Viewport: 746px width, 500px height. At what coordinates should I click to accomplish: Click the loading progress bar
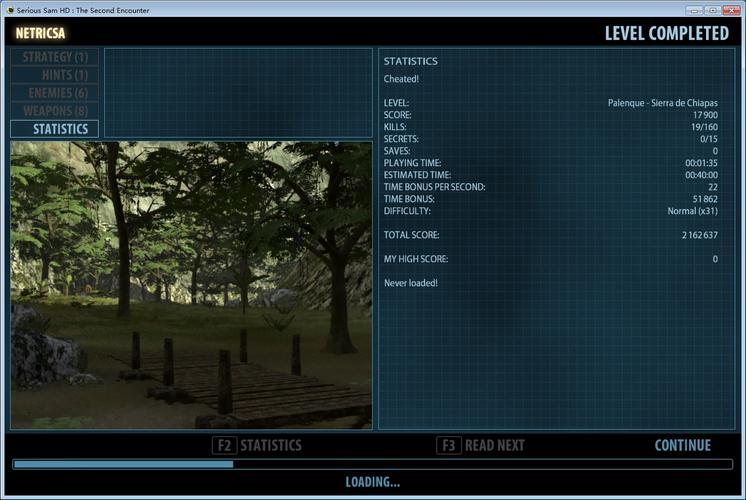pos(373,464)
